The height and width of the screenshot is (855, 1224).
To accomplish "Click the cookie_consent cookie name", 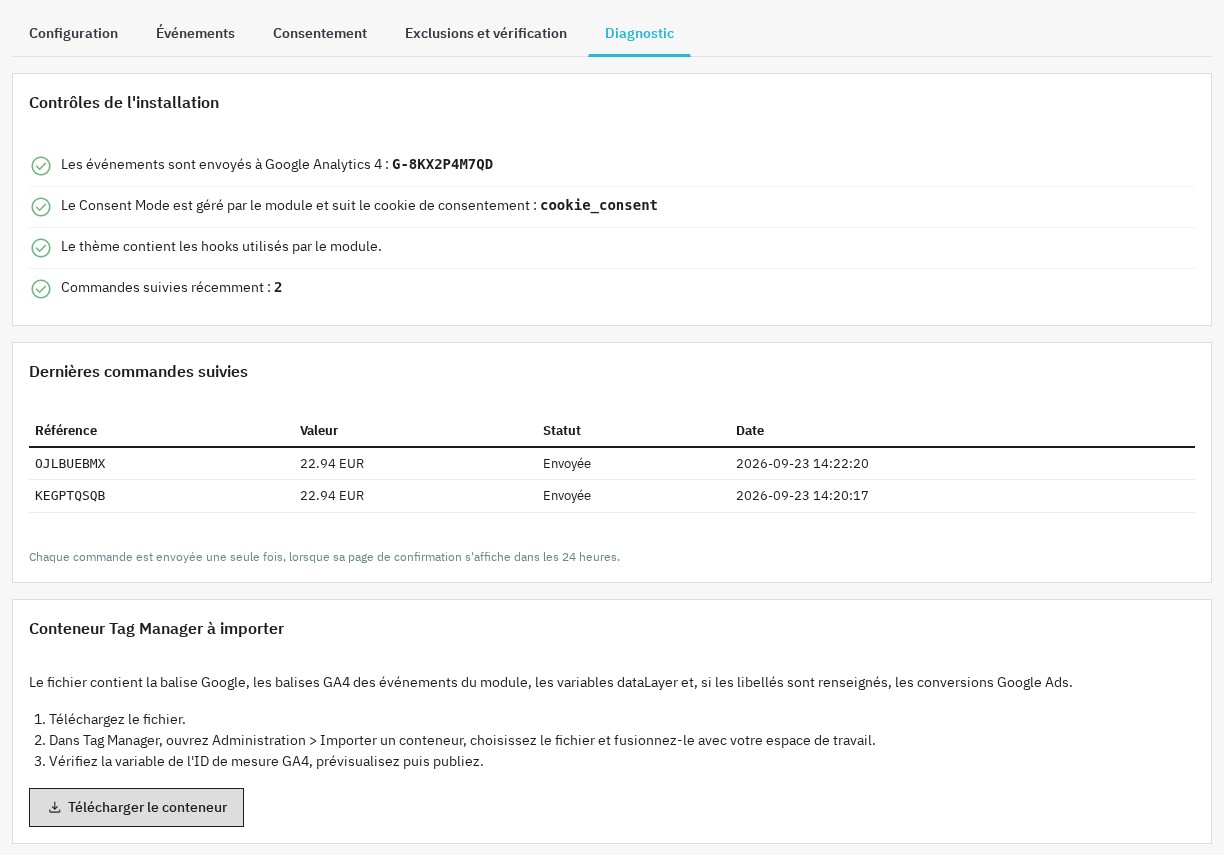I will 599,205.
